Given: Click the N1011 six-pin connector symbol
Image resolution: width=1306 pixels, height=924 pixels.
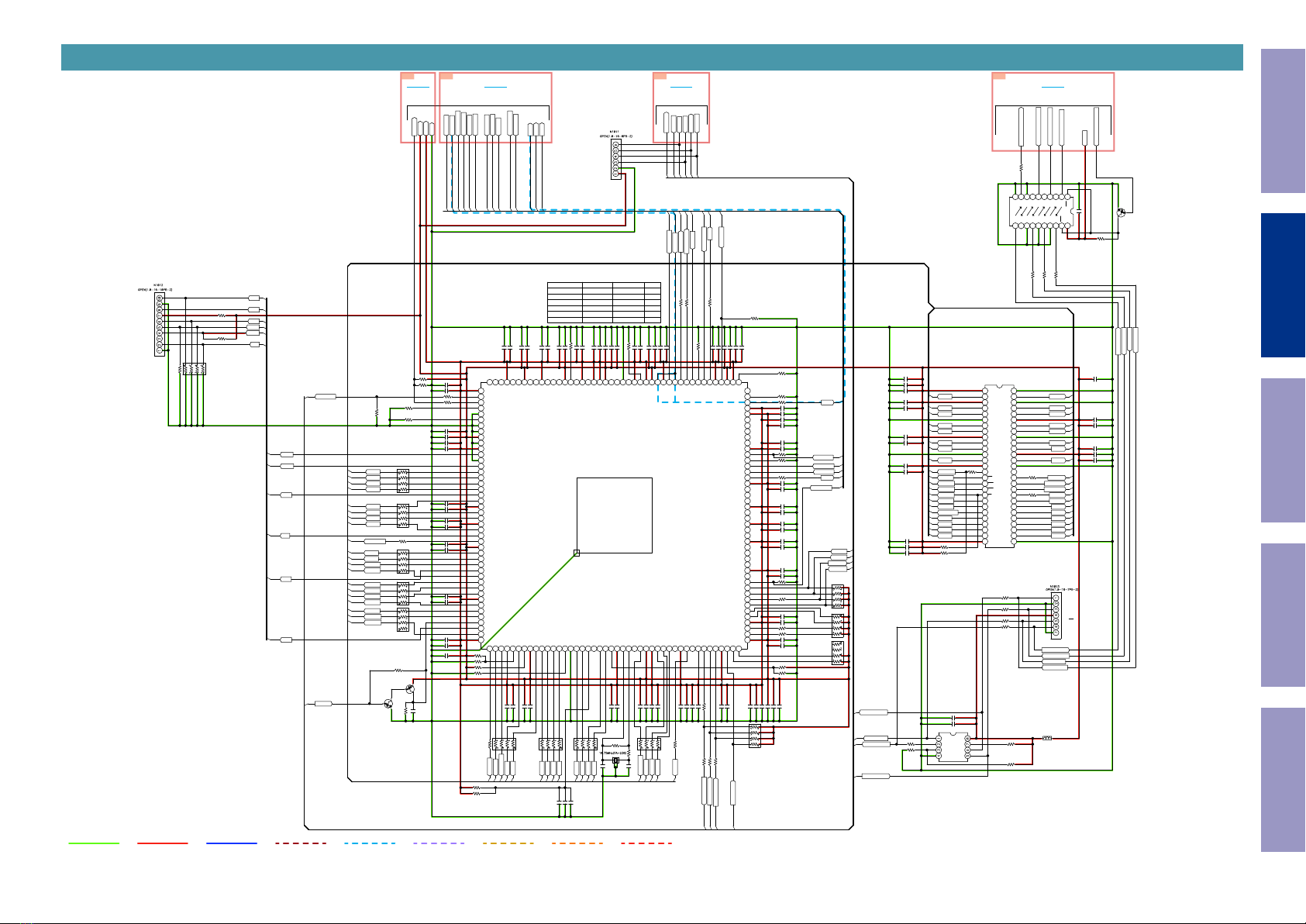Looking at the screenshot, I should pyautogui.click(x=616, y=159).
